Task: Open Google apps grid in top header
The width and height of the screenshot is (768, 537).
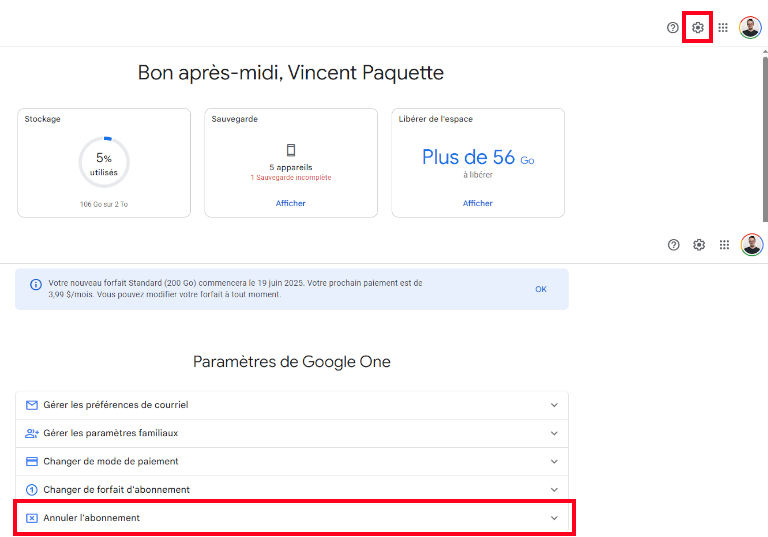Action: 723,27
